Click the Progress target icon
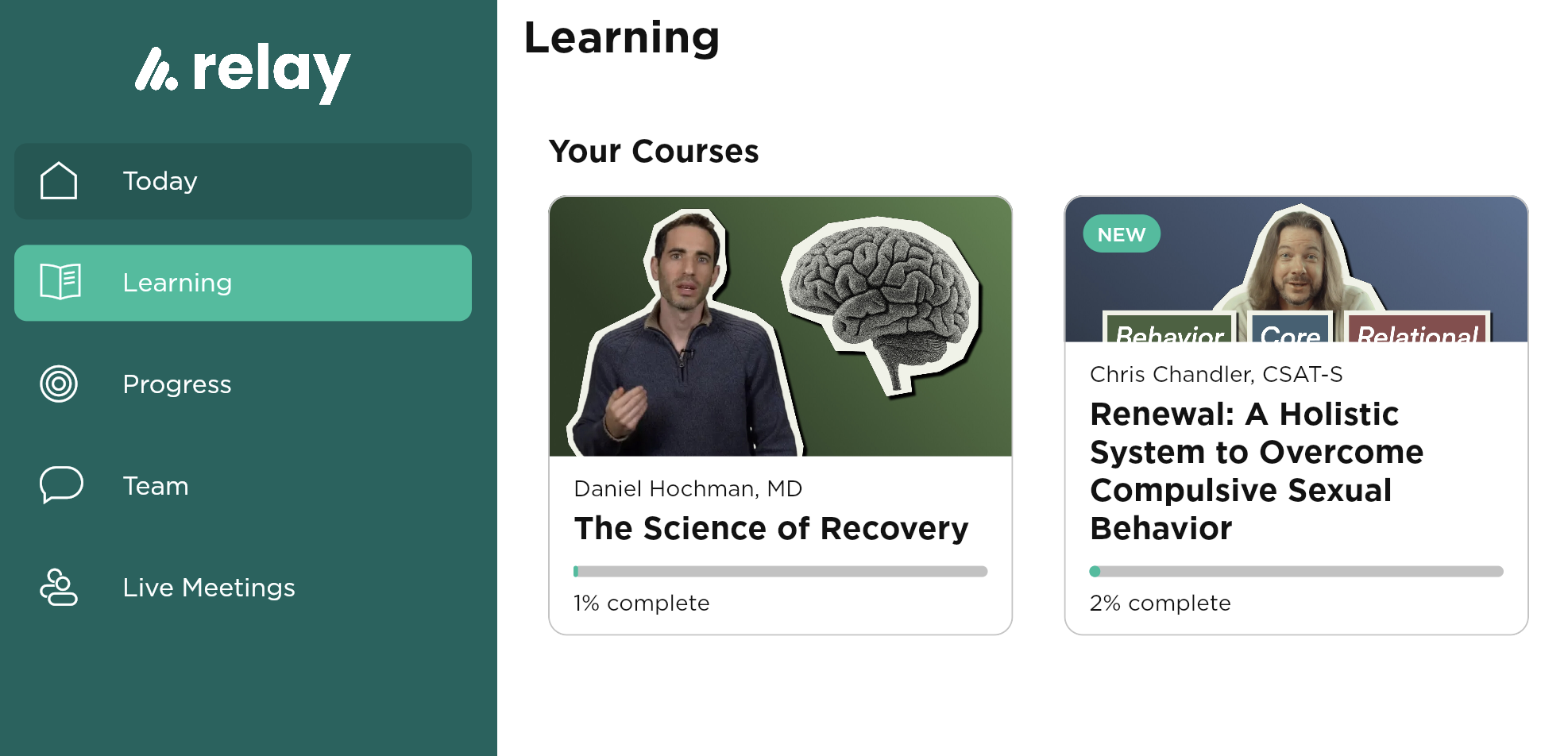Viewport: 1568px width, 756px height. point(58,384)
